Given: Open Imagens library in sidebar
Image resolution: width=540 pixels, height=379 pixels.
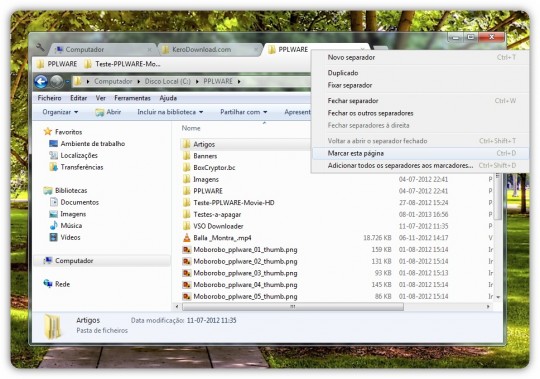Looking at the screenshot, I should 68,214.
